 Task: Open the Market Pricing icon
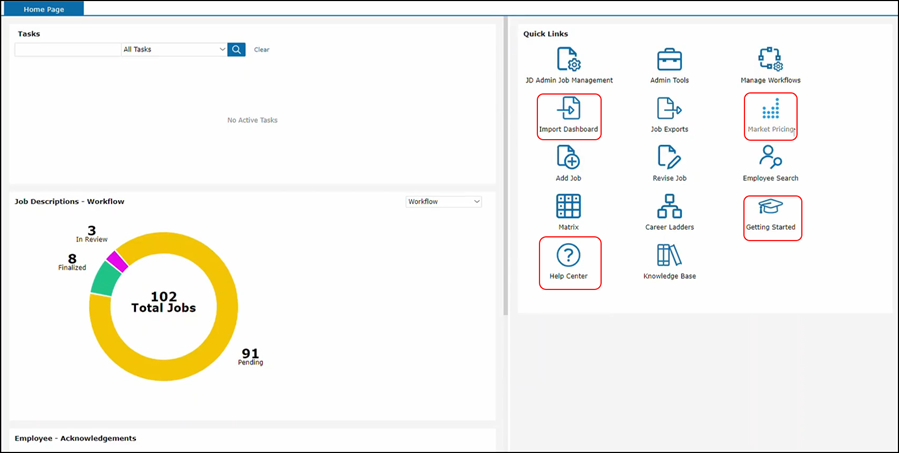point(770,110)
